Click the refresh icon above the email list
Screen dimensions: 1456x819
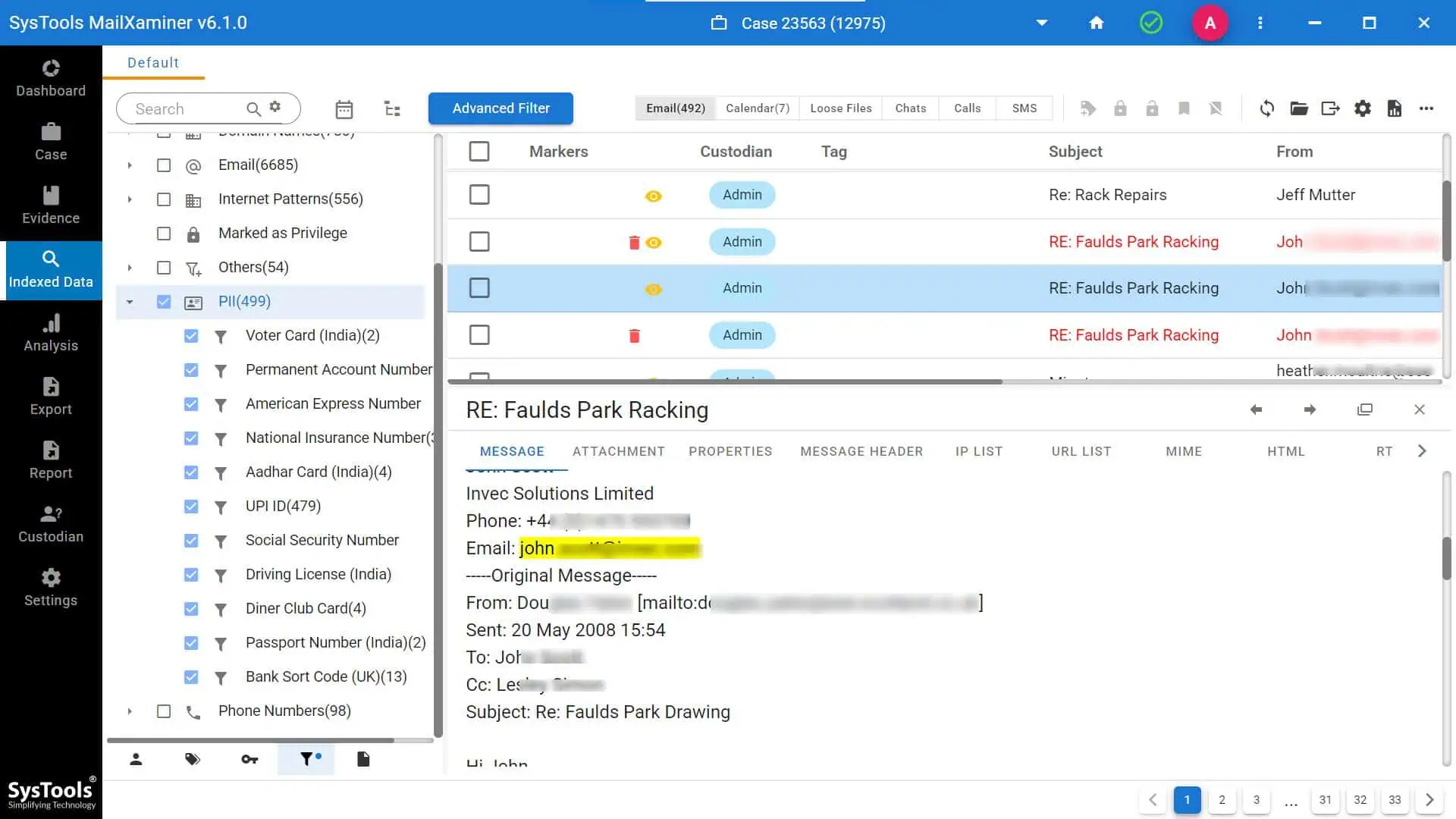[x=1266, y=108]
